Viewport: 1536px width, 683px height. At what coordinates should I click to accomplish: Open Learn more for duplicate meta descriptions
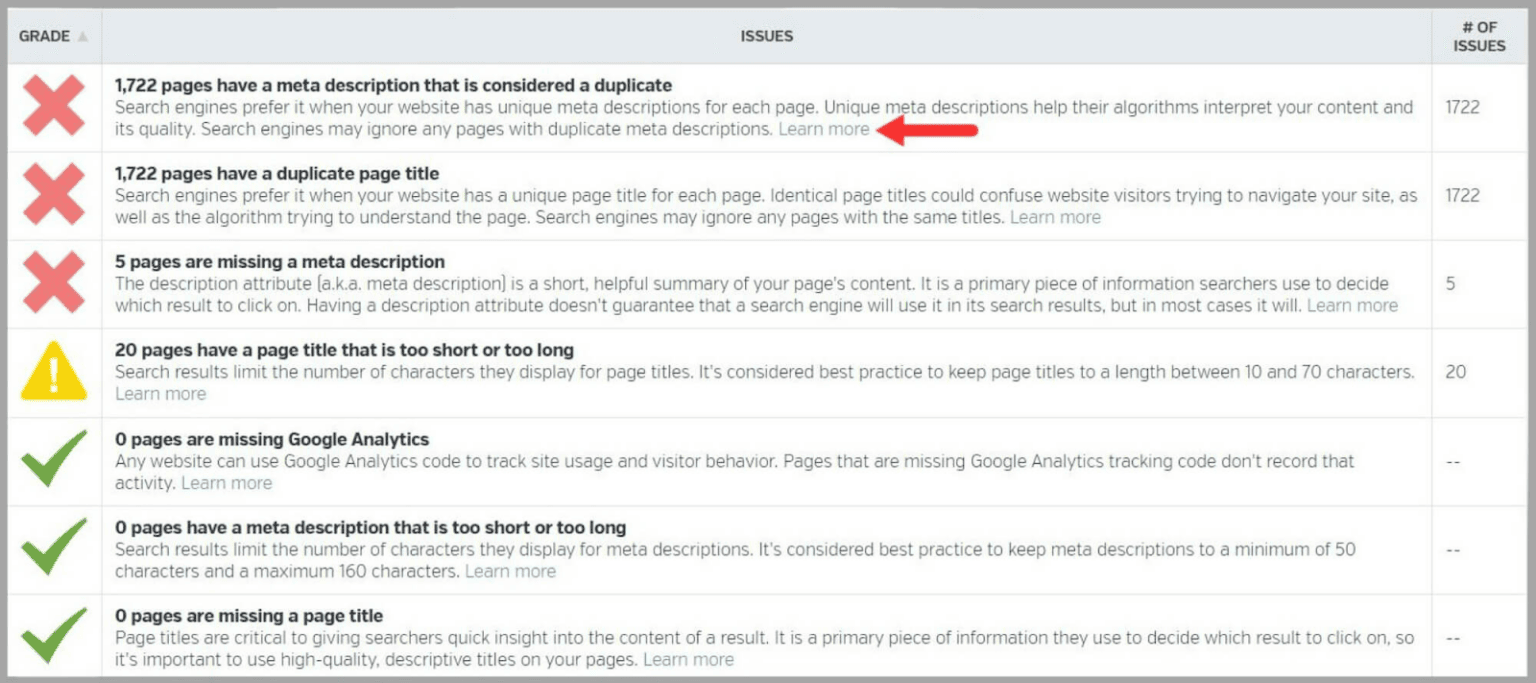pyautogui.click(x=824, y=130)
